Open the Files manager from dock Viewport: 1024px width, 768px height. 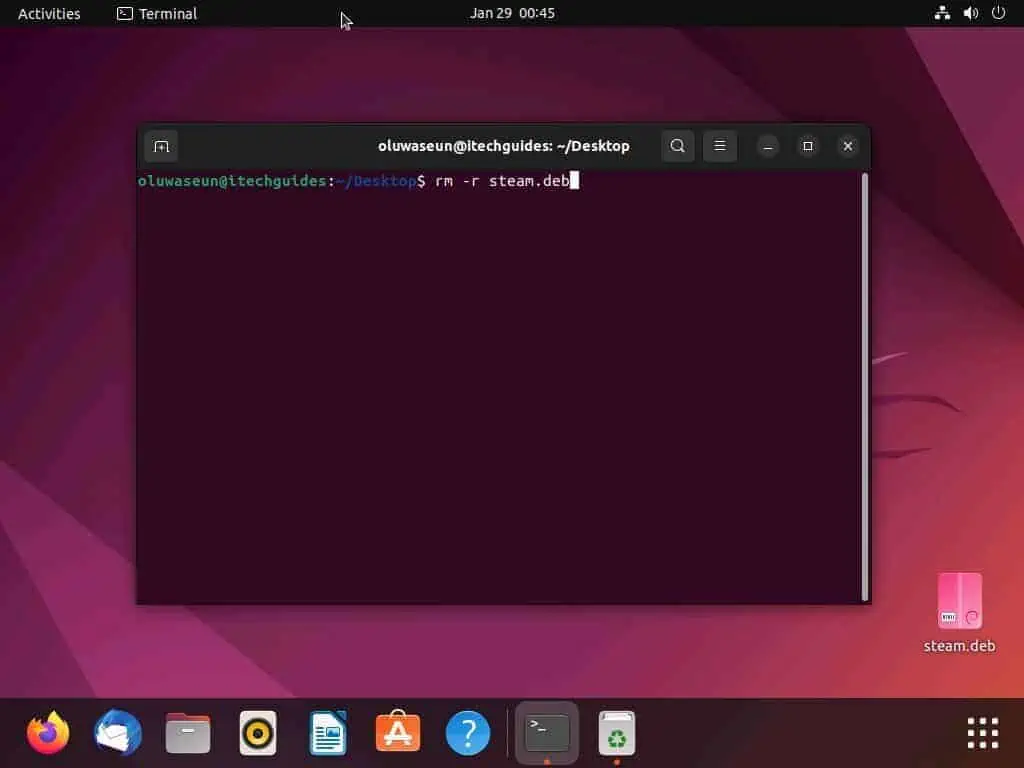(x=188, y=734)
